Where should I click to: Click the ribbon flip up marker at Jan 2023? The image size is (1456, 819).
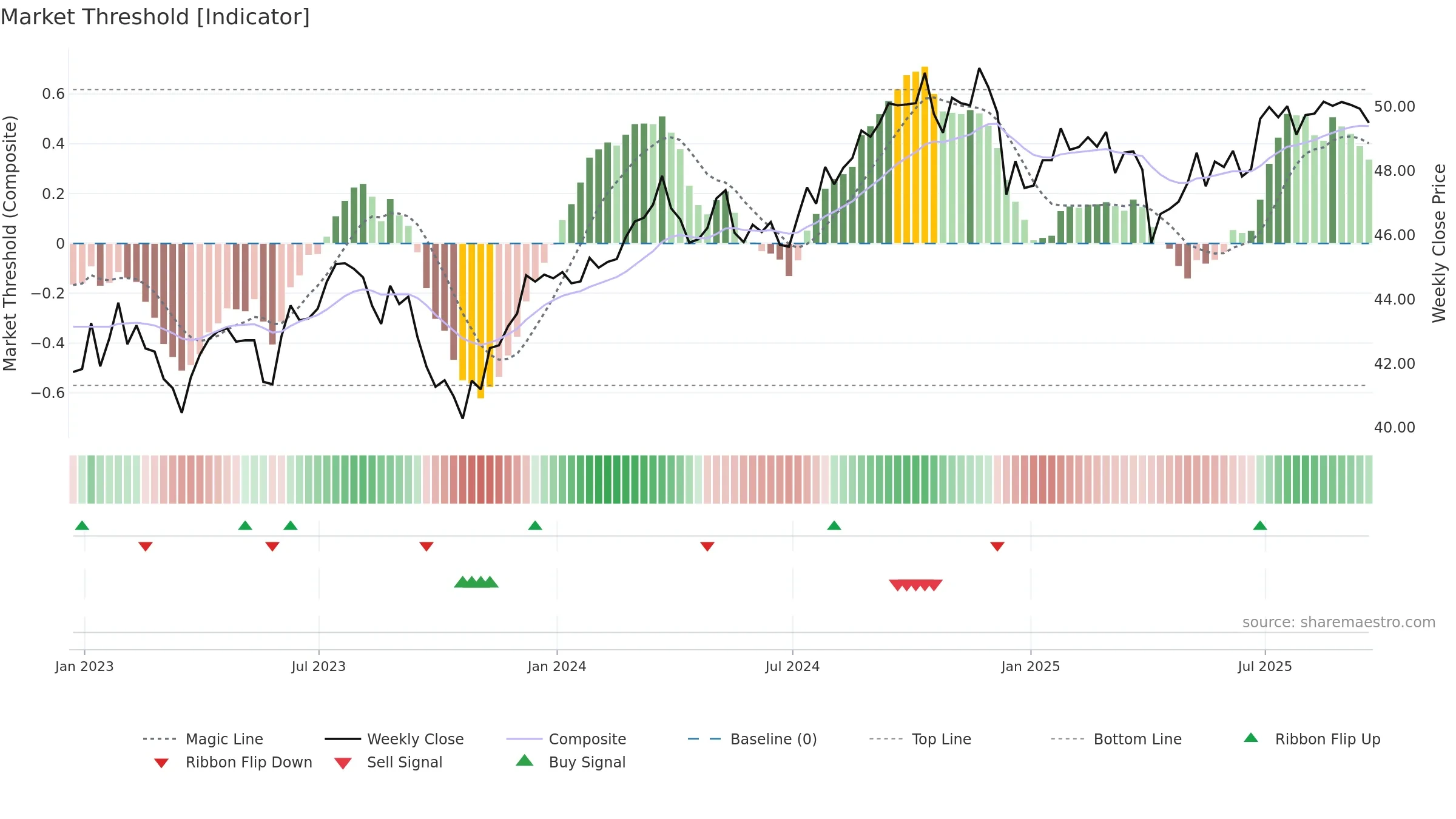click(82, 525)
